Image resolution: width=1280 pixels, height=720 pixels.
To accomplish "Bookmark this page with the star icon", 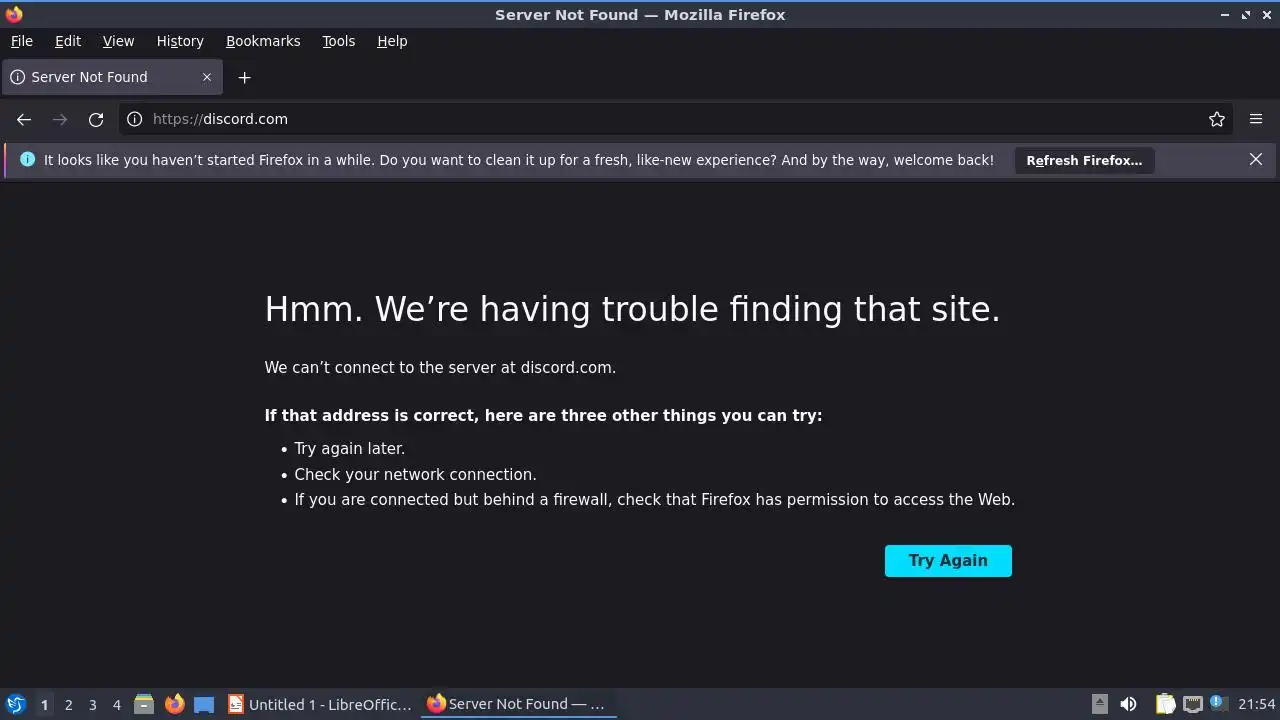I will [x=1217, y=119].
